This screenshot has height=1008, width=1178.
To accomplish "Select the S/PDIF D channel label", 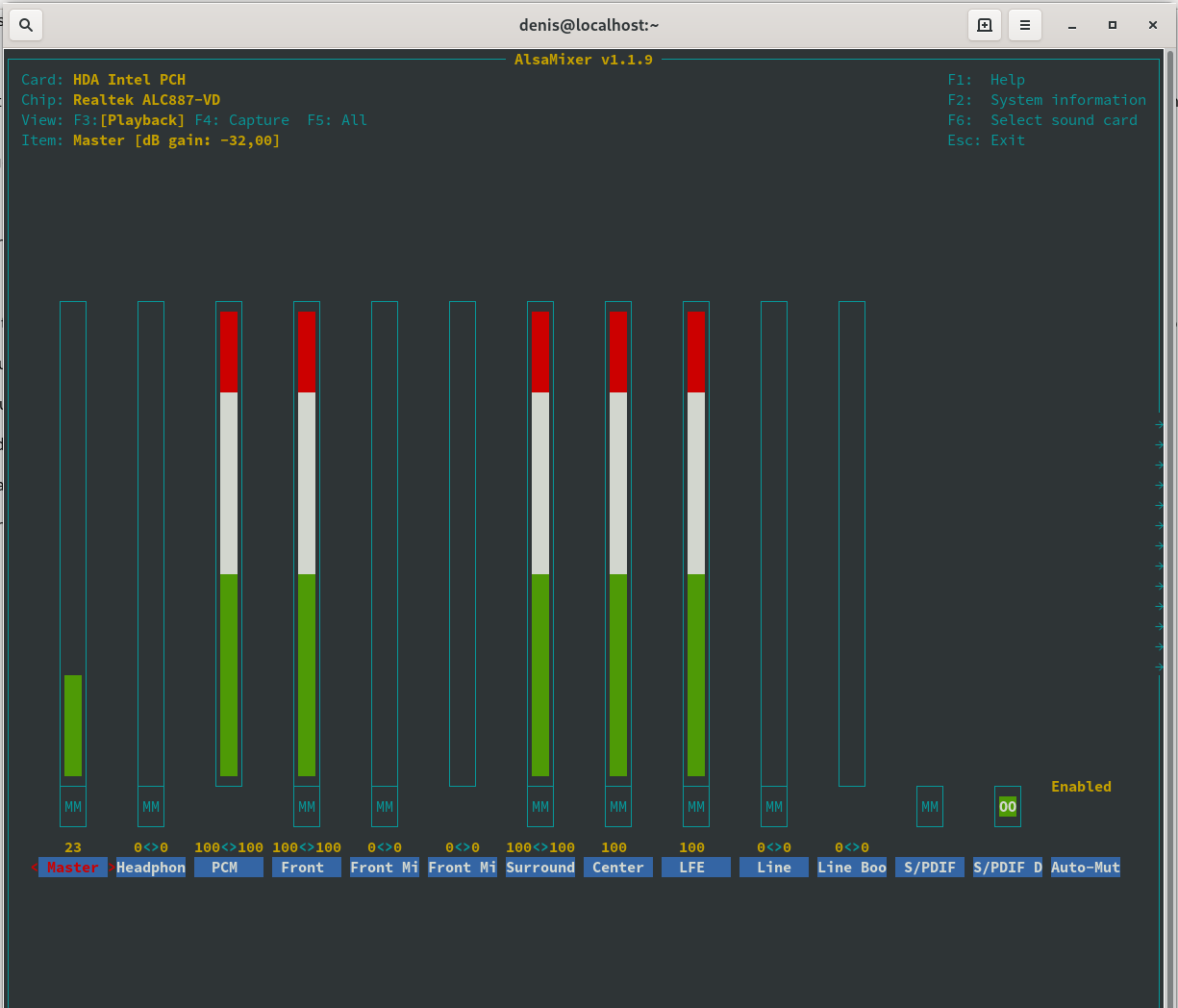I will (x=1008, y=868).
